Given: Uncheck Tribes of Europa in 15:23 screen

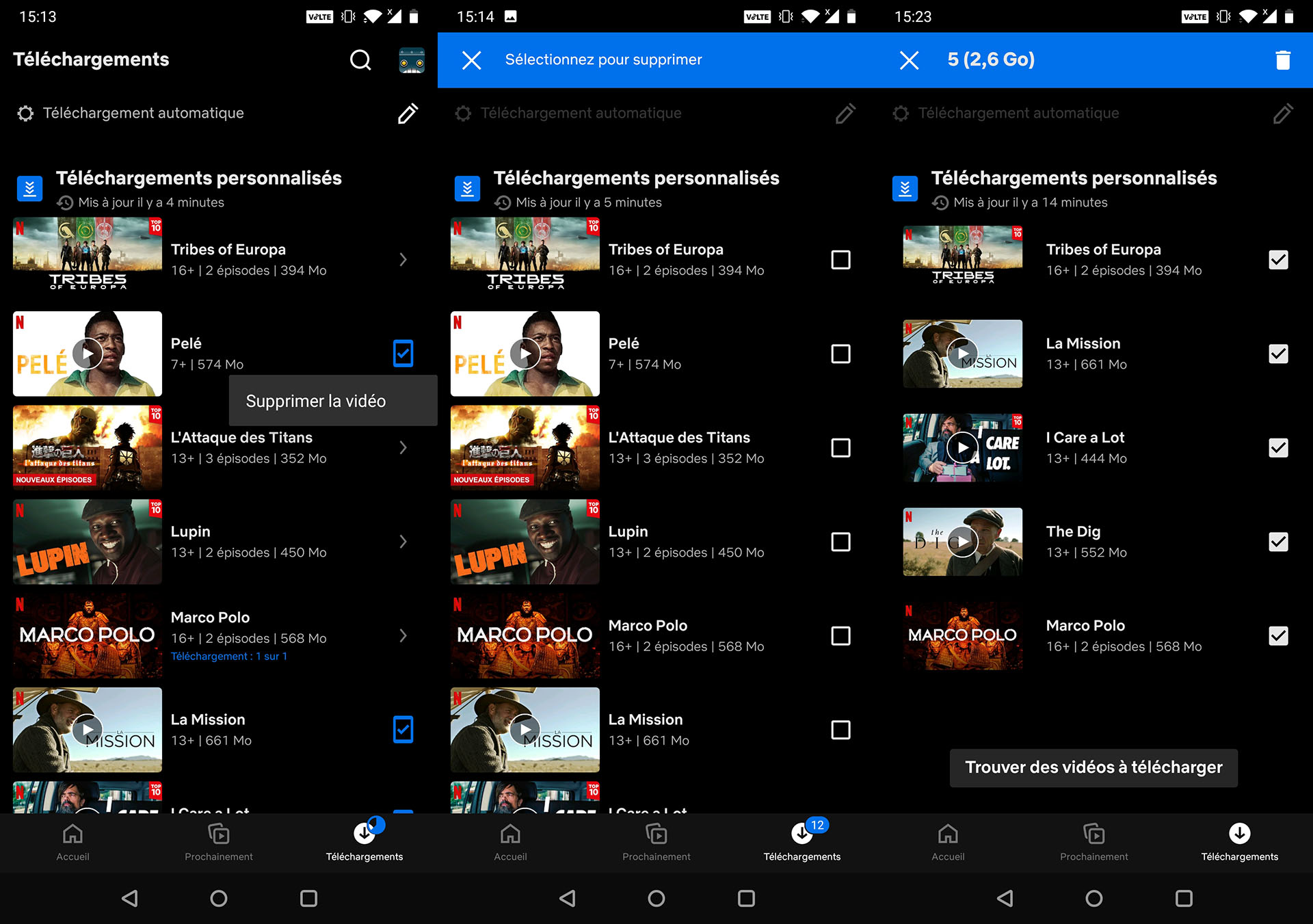Looking at the screenshot, I should click(1278, 260).
